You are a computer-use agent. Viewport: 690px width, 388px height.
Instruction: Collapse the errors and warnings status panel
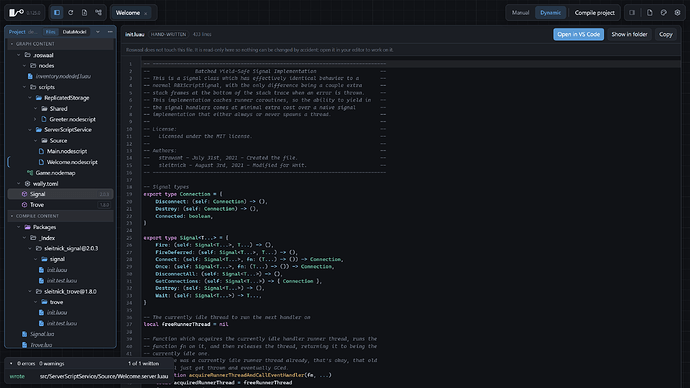(x=11, y=364)
